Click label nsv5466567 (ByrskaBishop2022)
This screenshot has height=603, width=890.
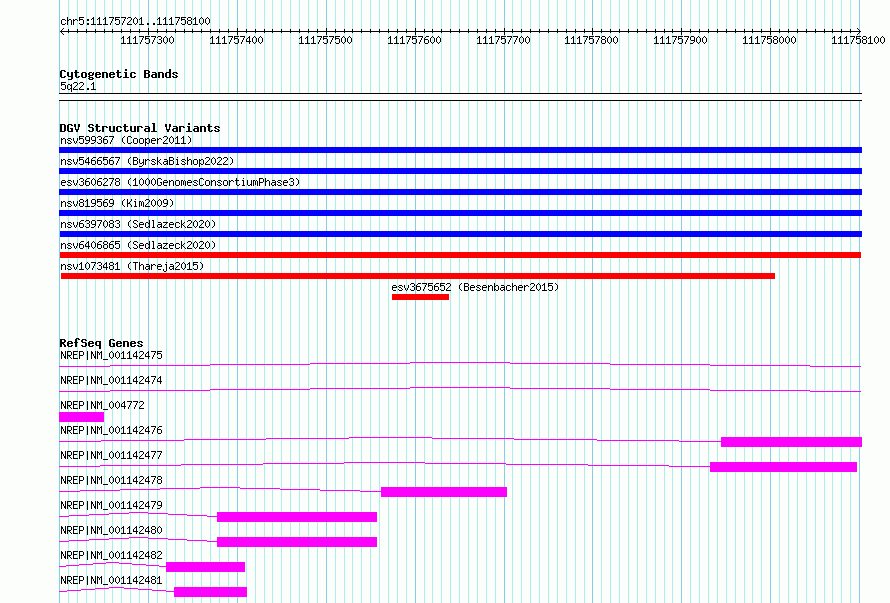pyautogui.click(x=147, y=161)
